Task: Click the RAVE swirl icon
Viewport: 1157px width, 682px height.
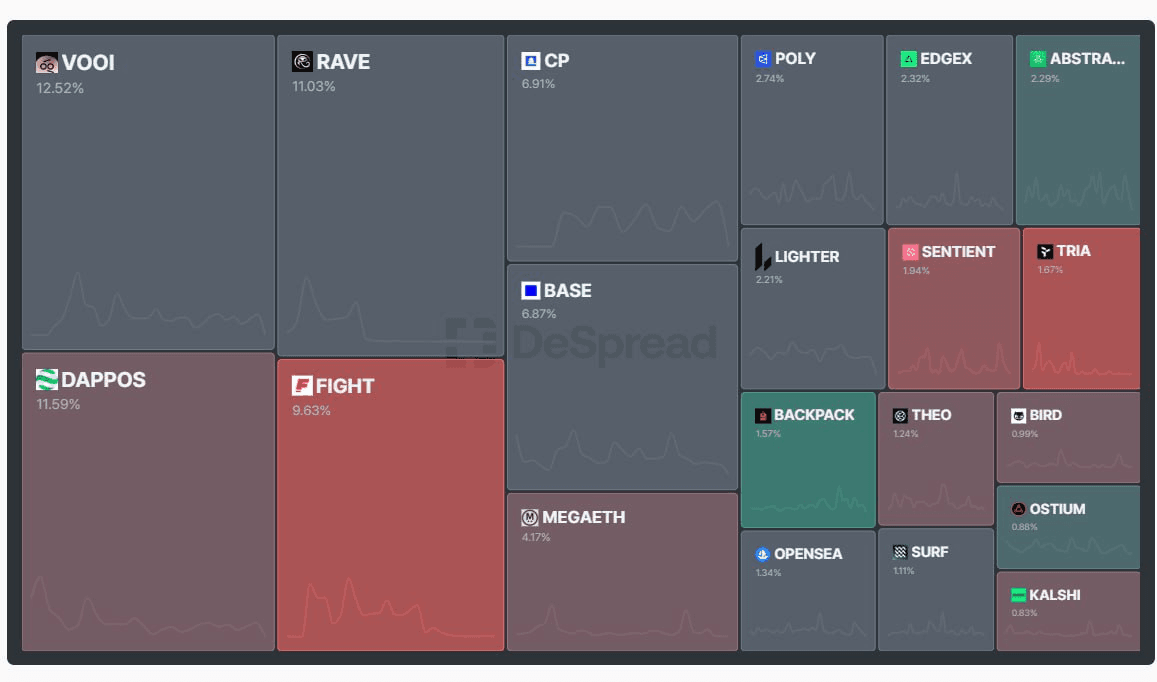Action: (302, 62)
